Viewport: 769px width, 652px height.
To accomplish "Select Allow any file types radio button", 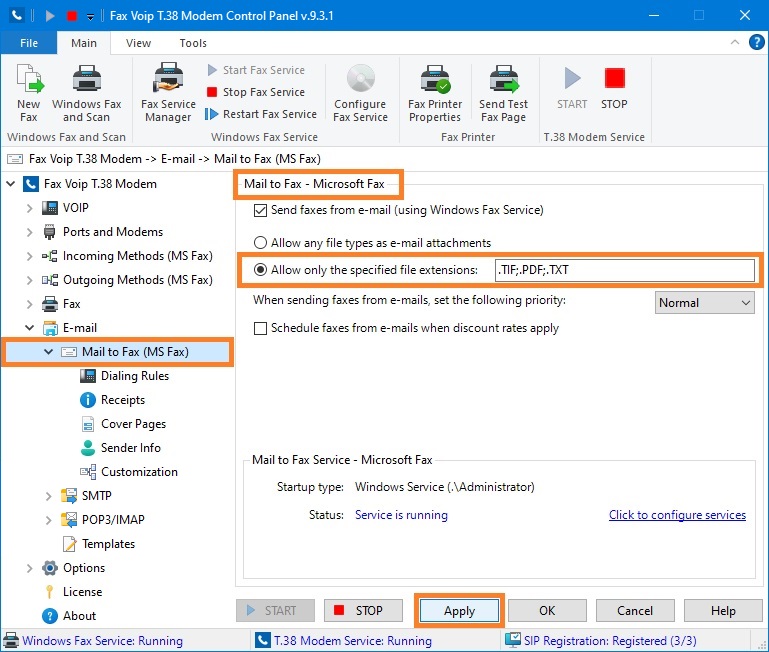I will coord(260,243).
